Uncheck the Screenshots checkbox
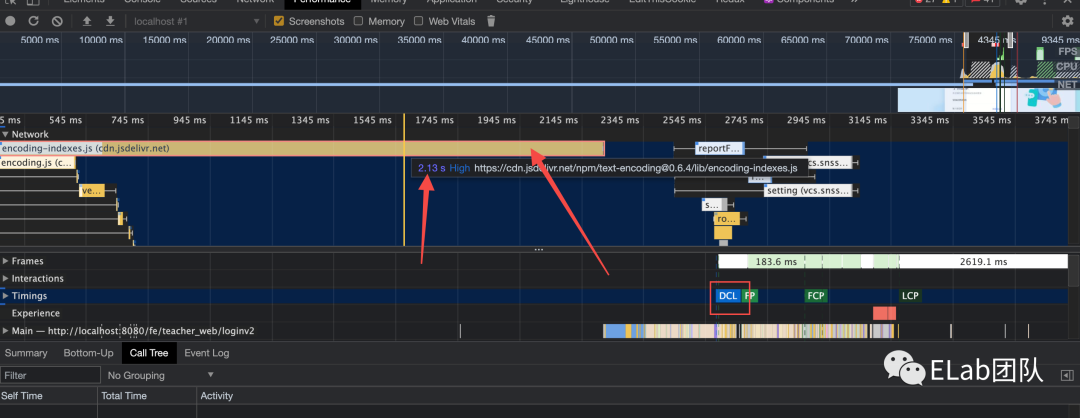 click(279, 21)
